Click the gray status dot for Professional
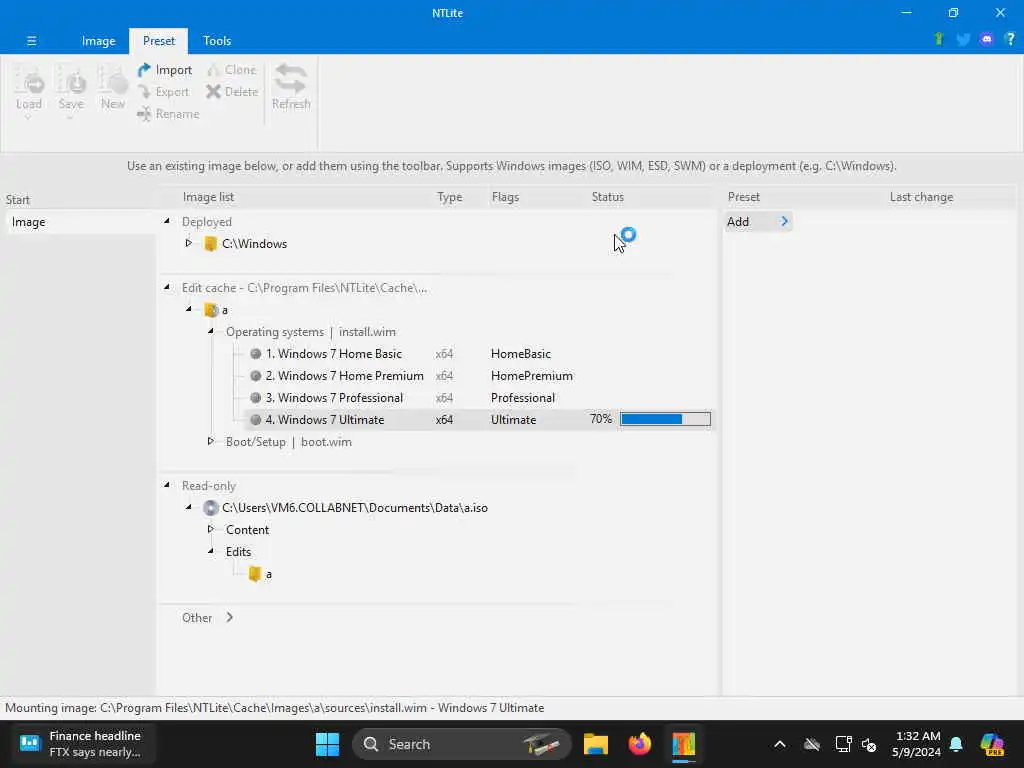Viewport: 1024px width, 768px height. click(x=256, y=398)
